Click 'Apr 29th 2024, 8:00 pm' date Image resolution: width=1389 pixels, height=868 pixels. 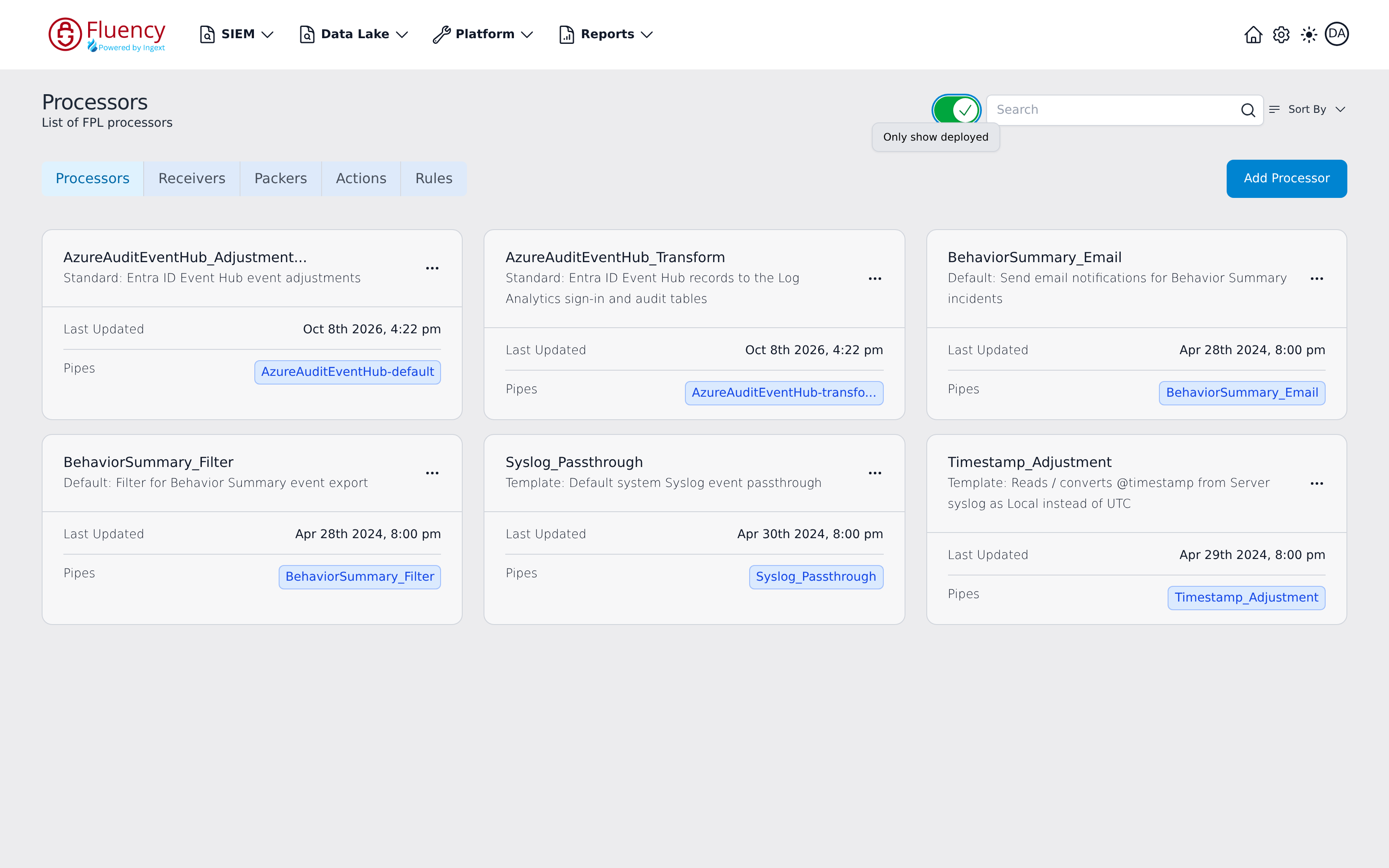click(1252, 555)
